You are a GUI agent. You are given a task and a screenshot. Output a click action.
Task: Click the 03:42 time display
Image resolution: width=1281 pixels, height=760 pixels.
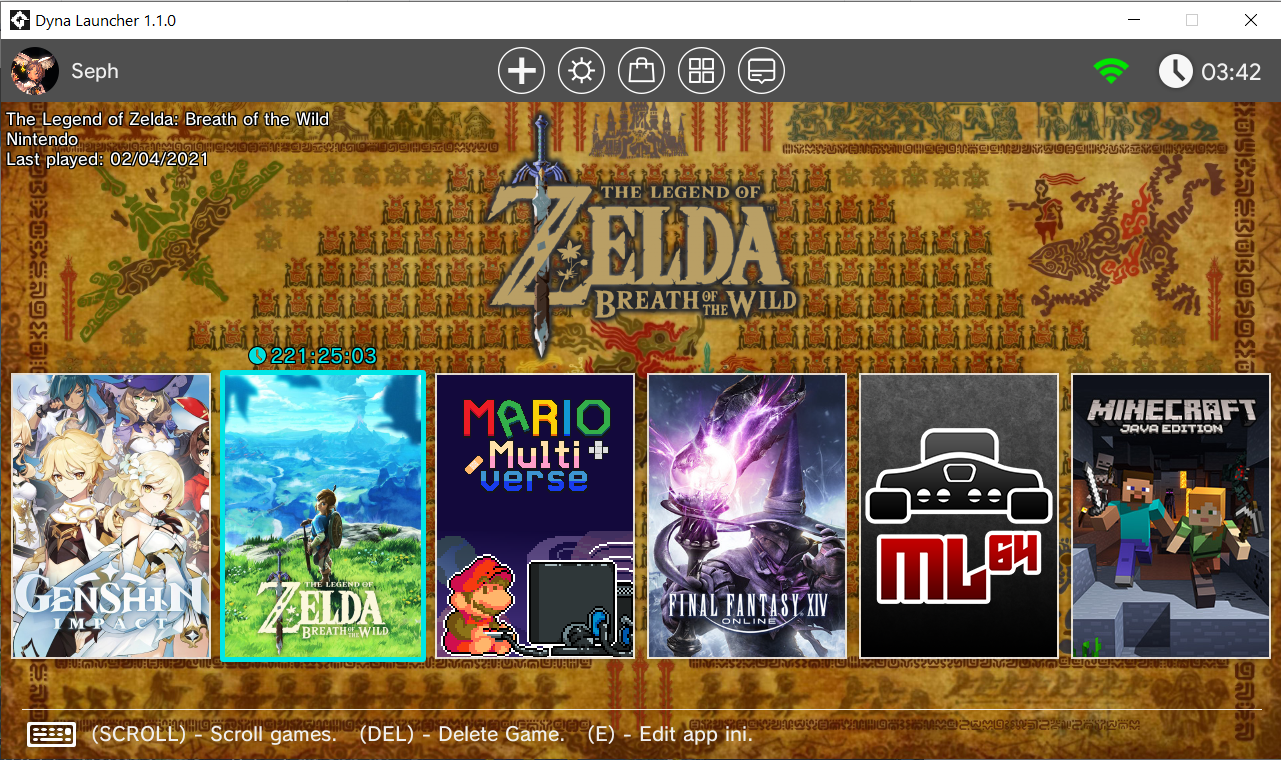tap(1231, 72)
